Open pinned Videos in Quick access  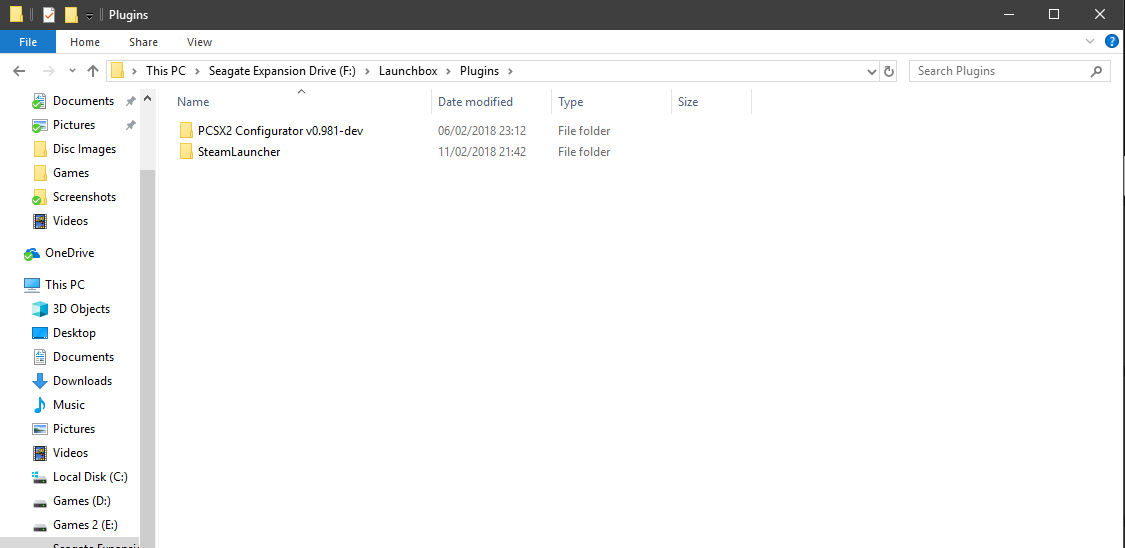pos(70,221)
